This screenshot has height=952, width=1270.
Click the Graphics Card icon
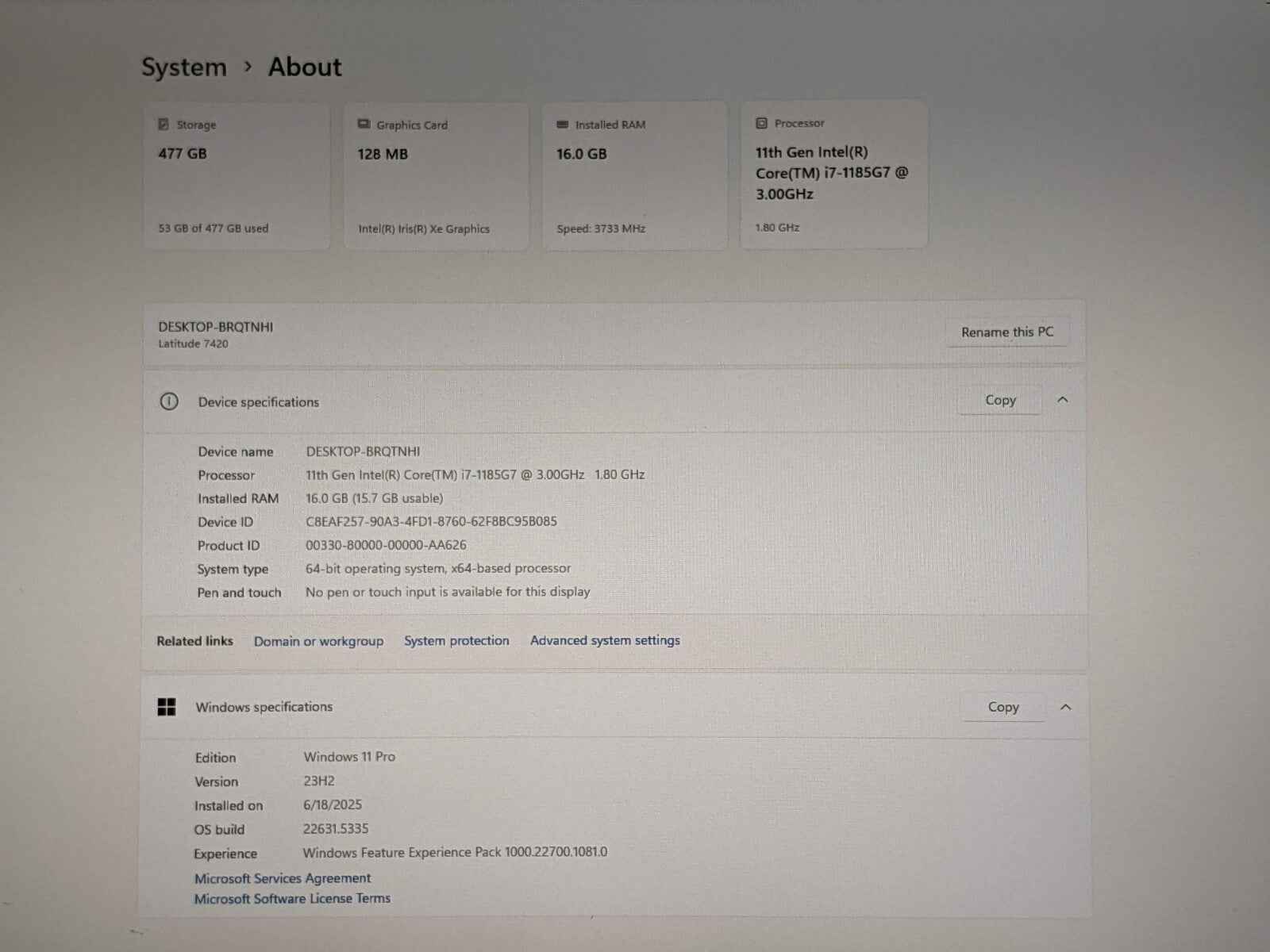click(x=364, y=125)
